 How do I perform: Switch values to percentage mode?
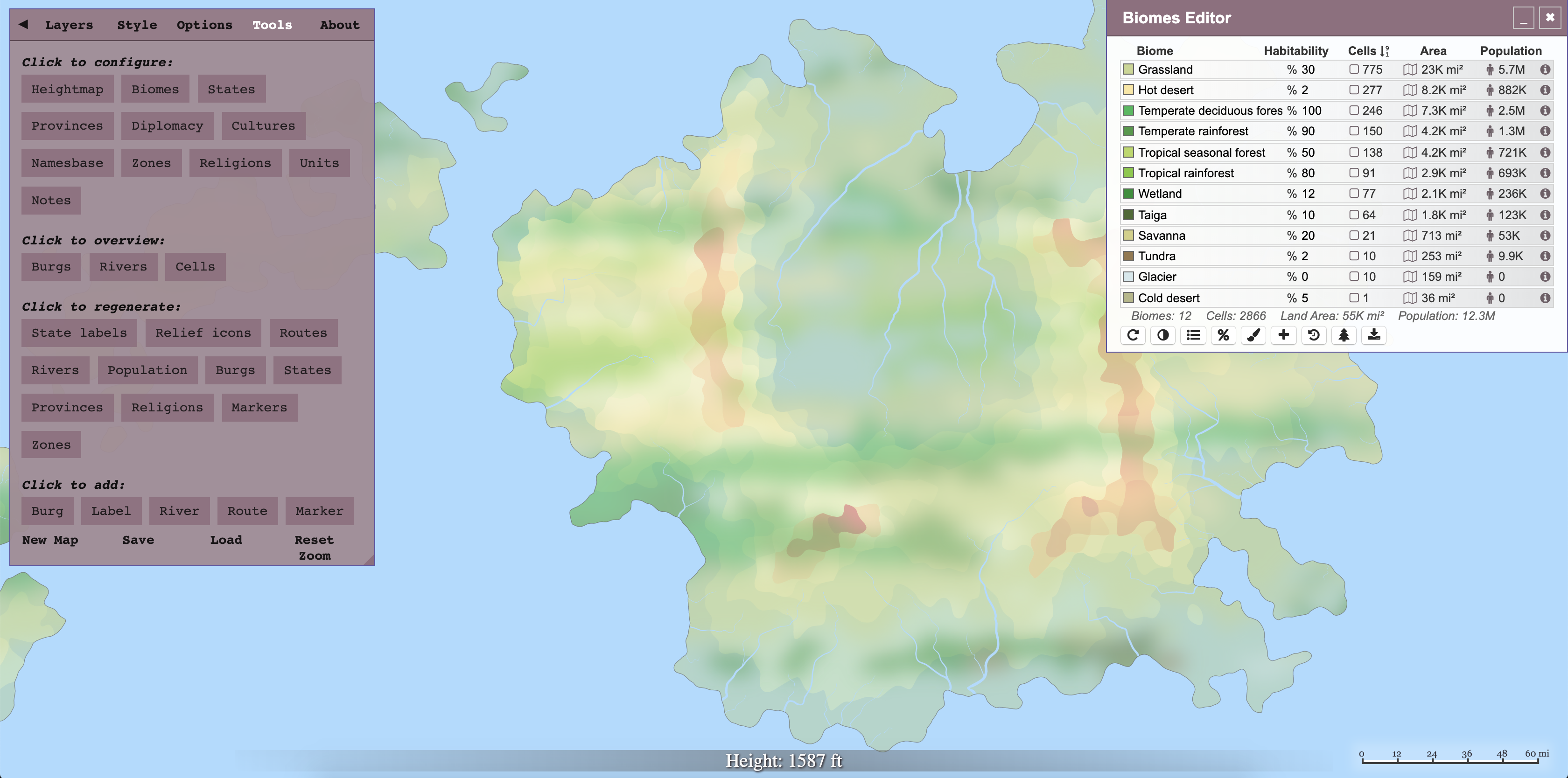(1224, 335)
